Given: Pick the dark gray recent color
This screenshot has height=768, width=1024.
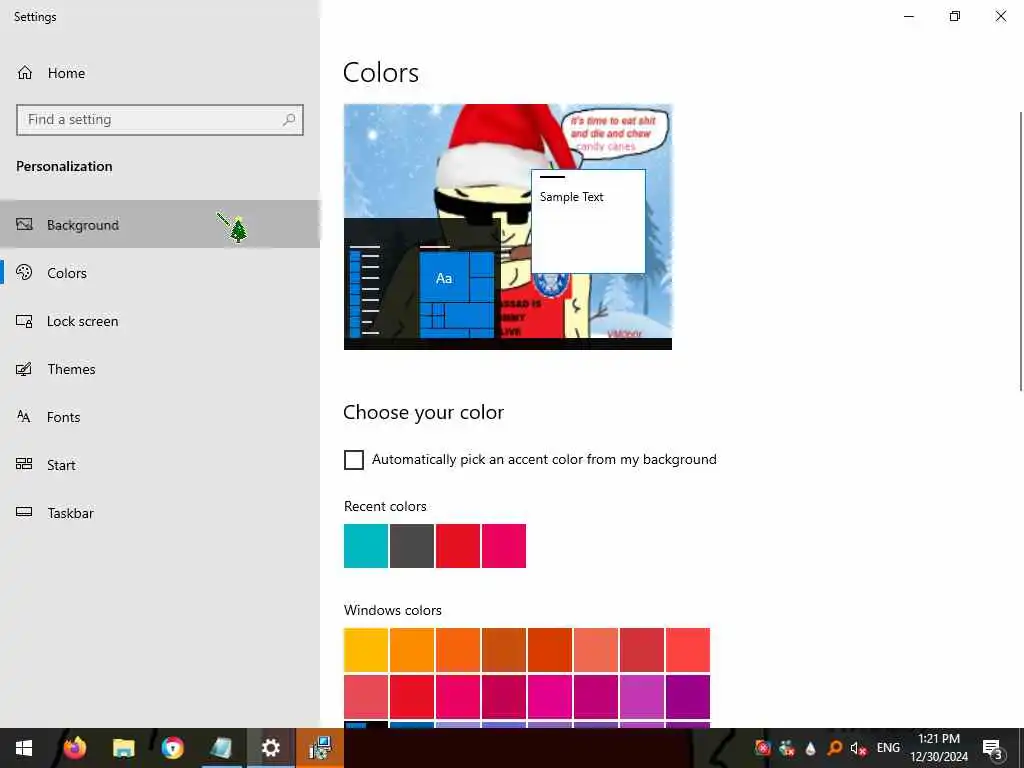Looking at the screenshot, I should 412,546.
